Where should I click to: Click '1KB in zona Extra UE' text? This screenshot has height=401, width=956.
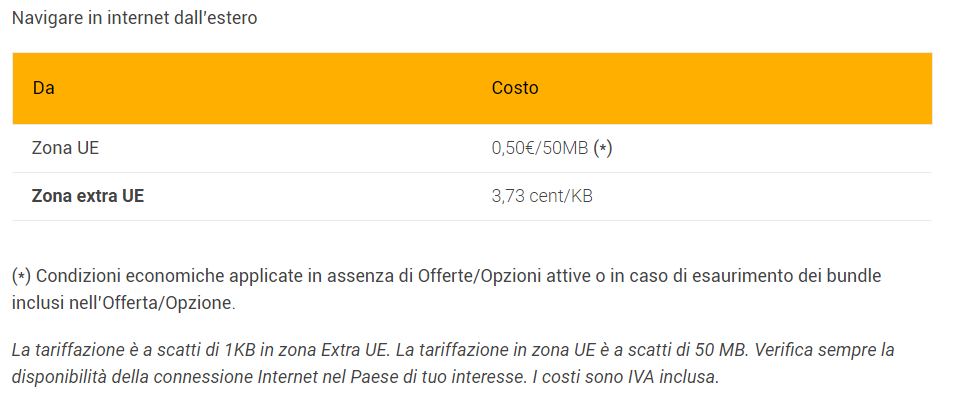point(305,350)
